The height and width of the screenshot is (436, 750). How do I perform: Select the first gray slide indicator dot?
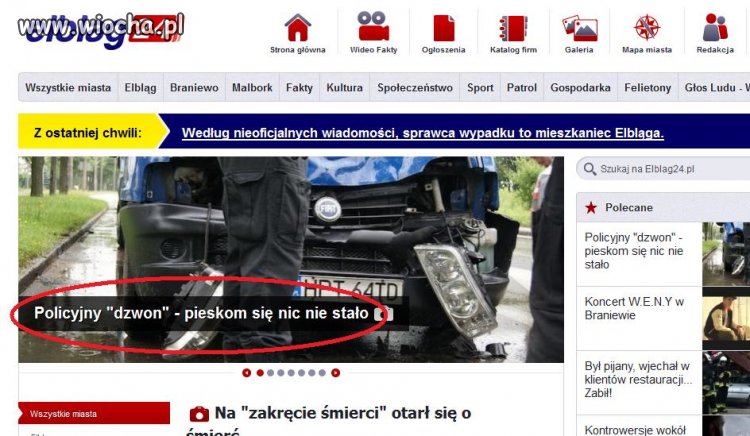point(270,373)
